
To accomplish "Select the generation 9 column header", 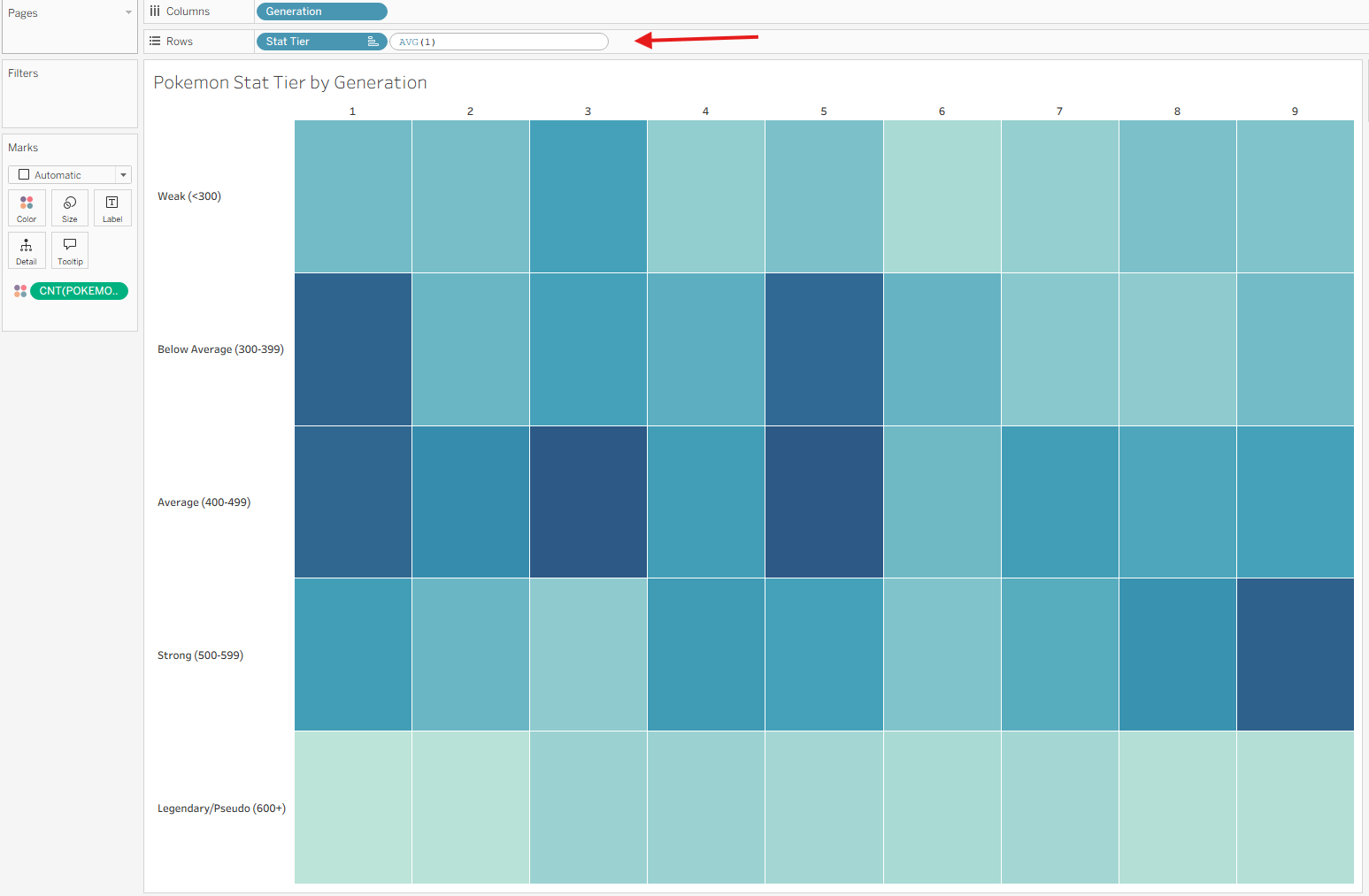I will (x=1295, y=111).
